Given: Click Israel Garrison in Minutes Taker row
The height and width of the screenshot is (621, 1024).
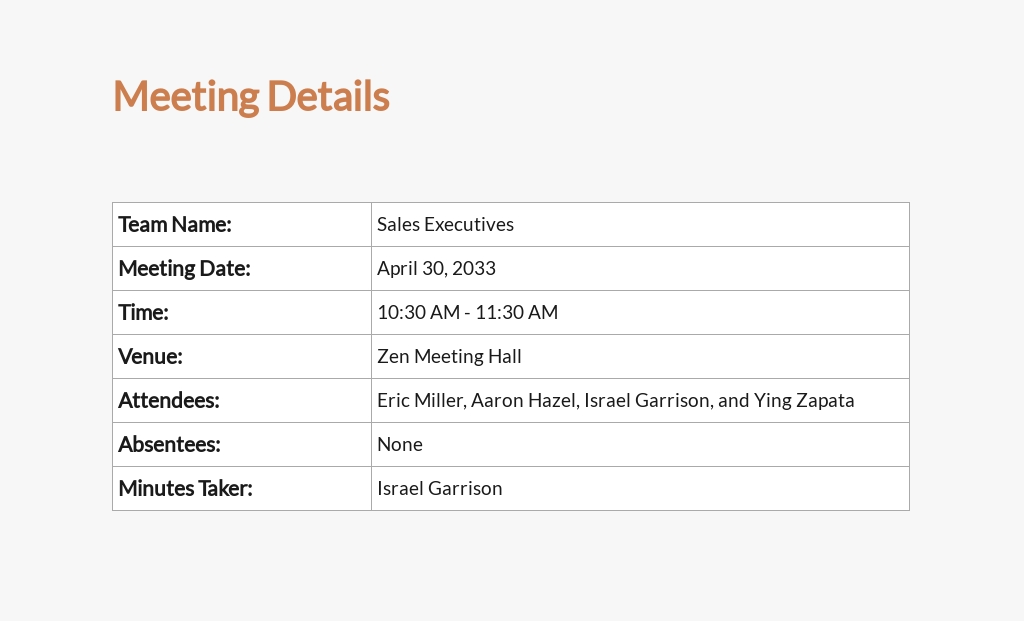Looking at the screenshot, I should coord(440,488).
